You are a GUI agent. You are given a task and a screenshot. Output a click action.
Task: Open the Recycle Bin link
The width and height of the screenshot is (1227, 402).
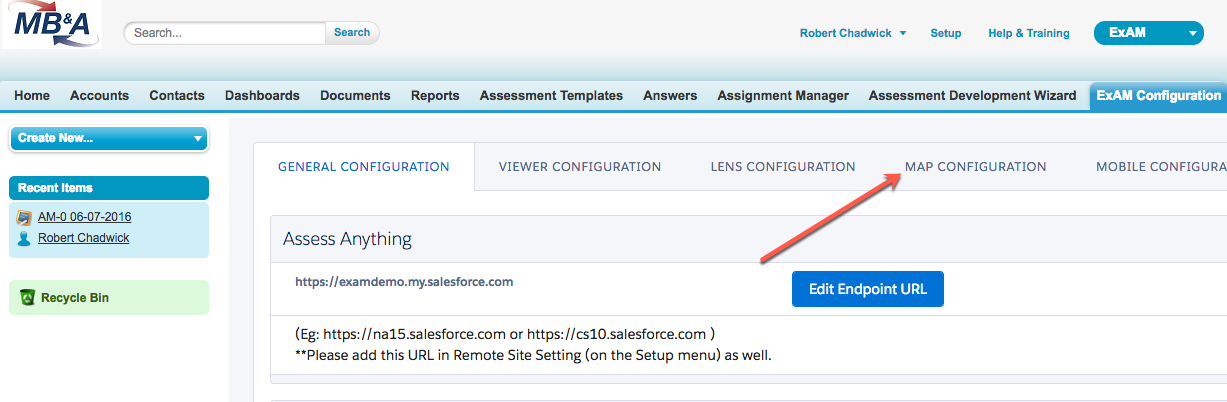[75, 298]
